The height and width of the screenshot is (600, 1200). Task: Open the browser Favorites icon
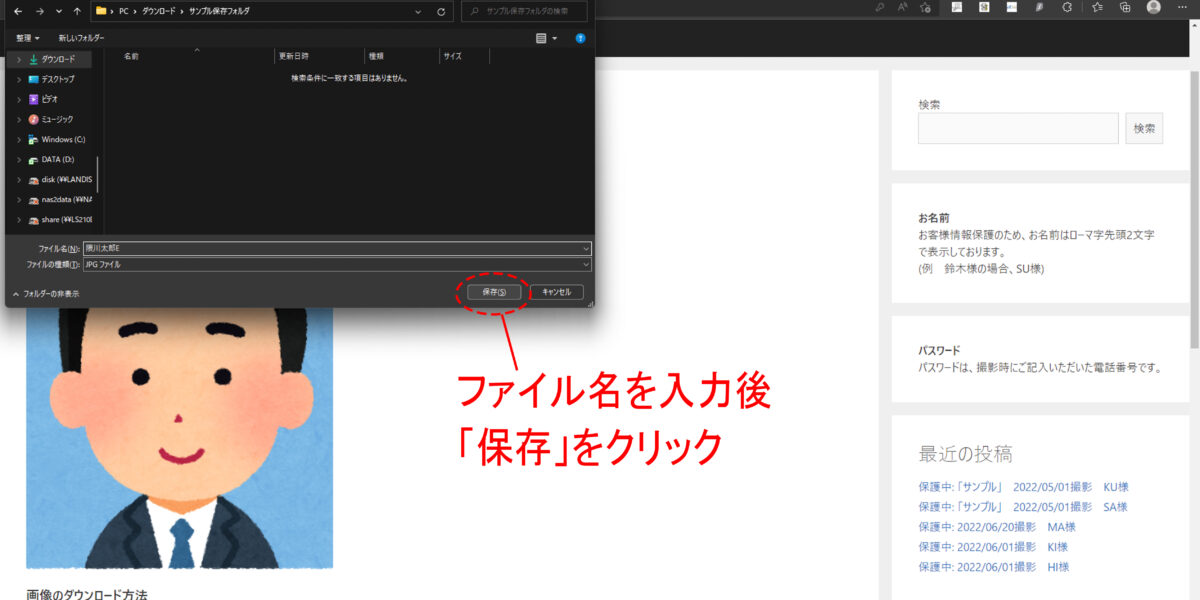pyautogui.click(x=1097, y=8)
